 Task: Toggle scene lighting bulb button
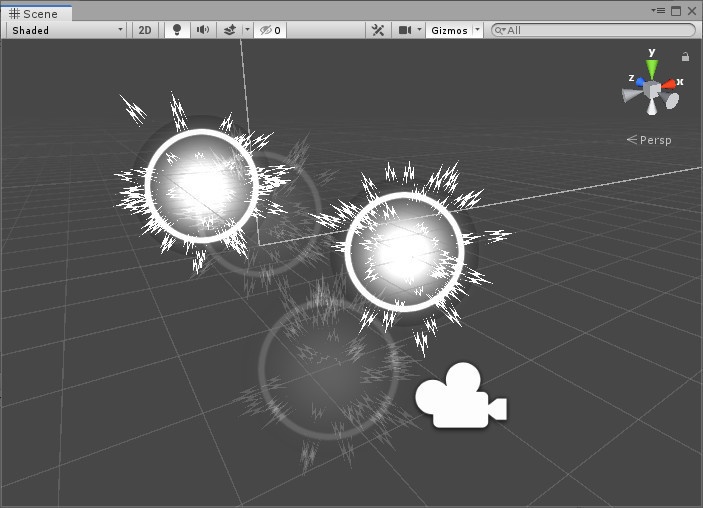177,30
